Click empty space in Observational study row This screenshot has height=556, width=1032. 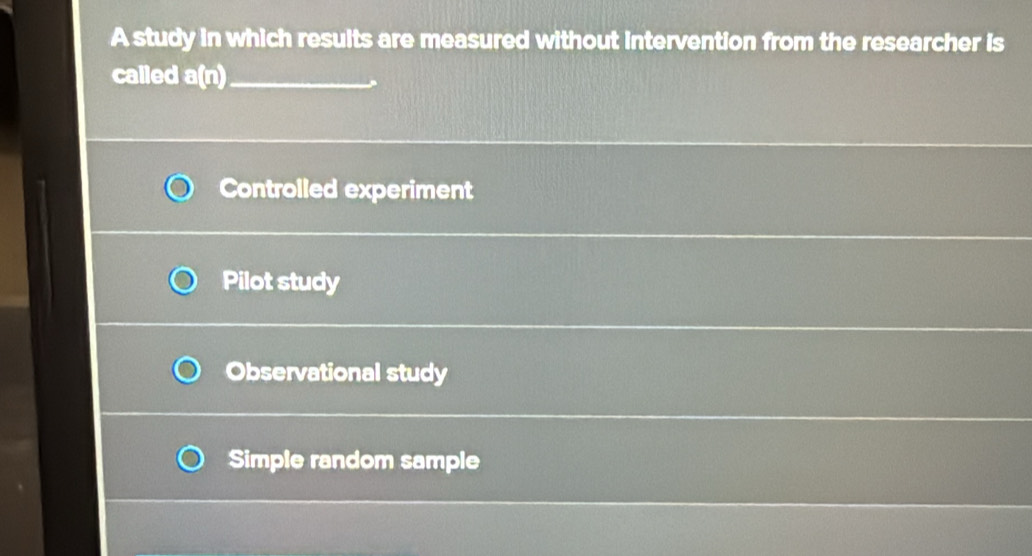pos(750,373)
